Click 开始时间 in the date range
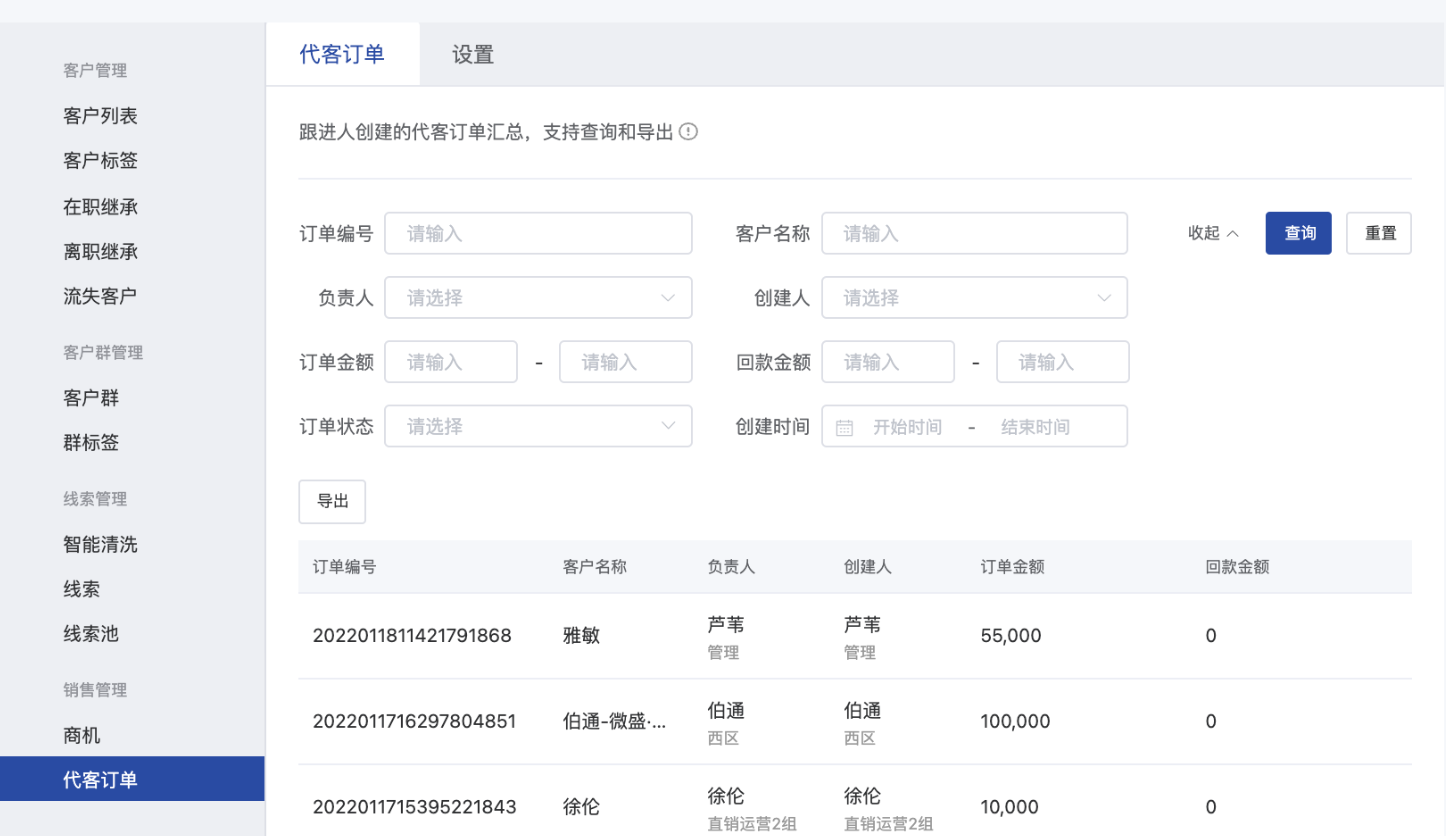This screenshot has width=1446, height=836. 908,427
